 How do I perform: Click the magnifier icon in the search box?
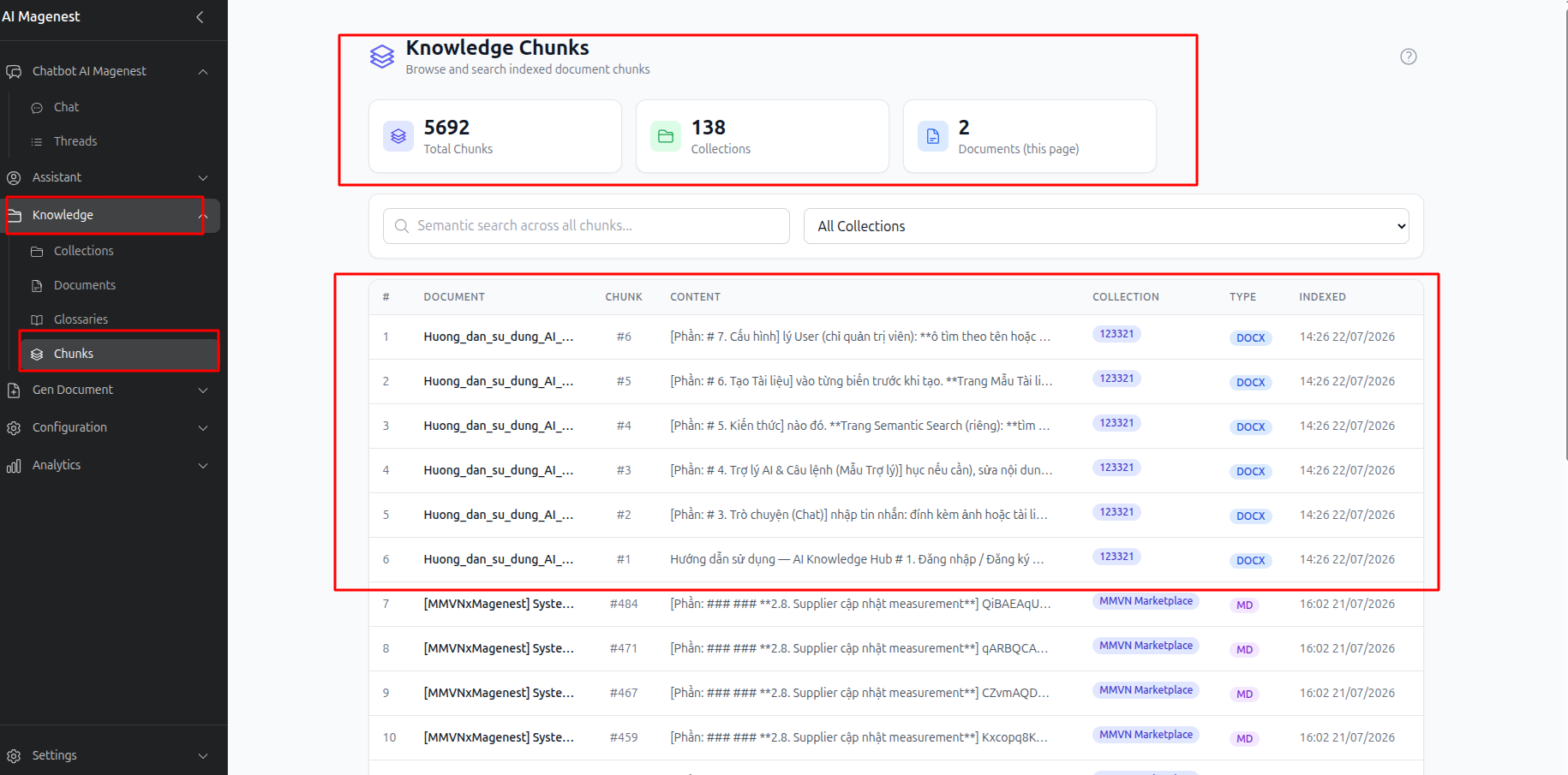[x=402, y=226]
